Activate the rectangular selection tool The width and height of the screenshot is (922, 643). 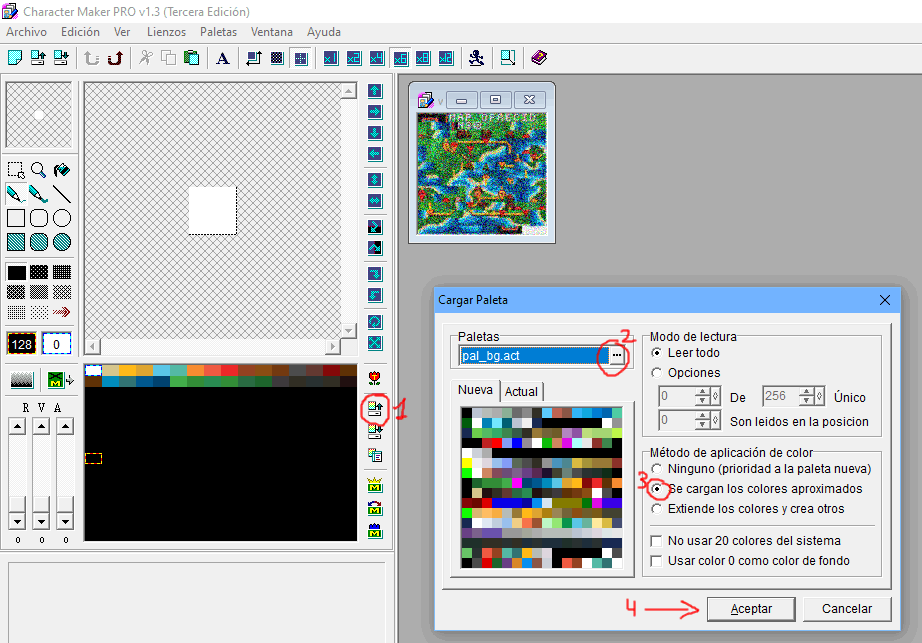[16, 168]
